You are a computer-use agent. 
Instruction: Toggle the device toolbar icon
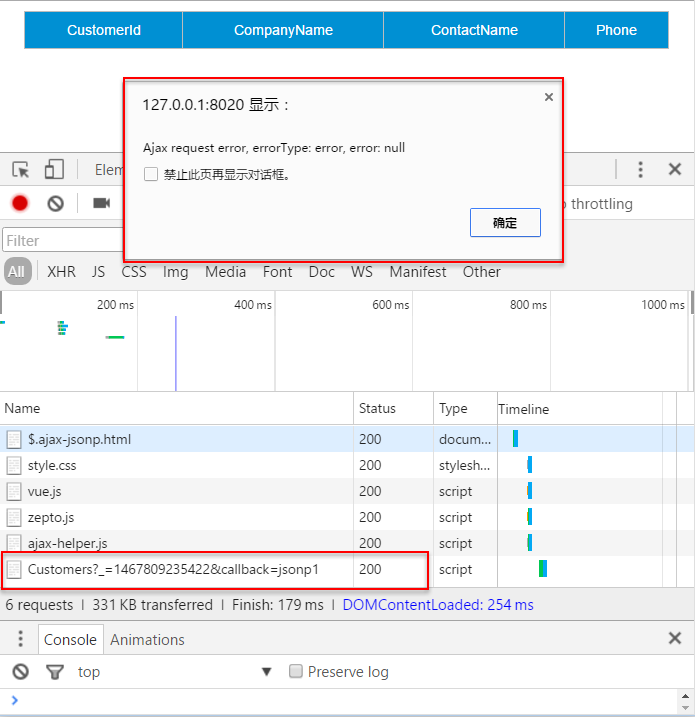[x=54, y=169]
